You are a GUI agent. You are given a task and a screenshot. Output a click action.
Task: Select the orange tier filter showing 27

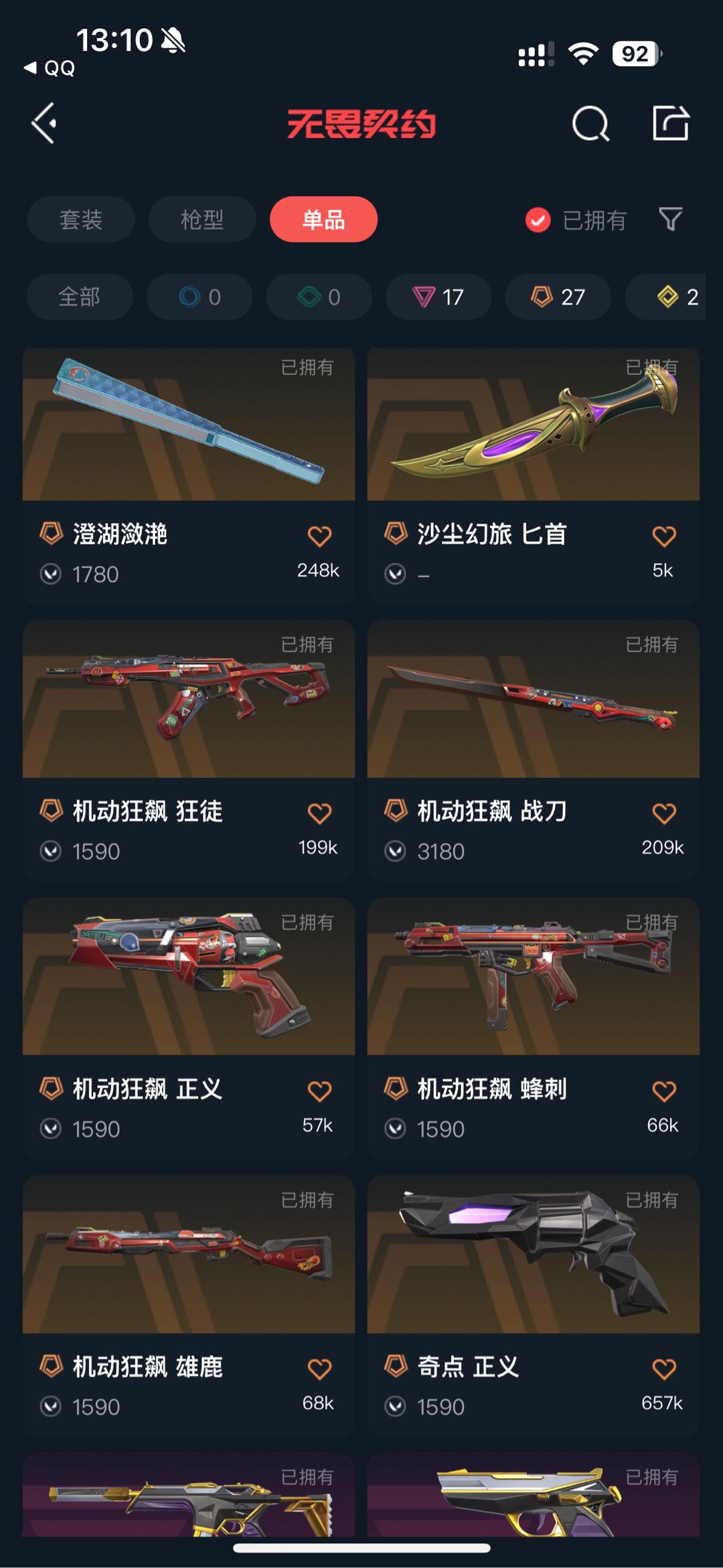(x=558, y=297)
